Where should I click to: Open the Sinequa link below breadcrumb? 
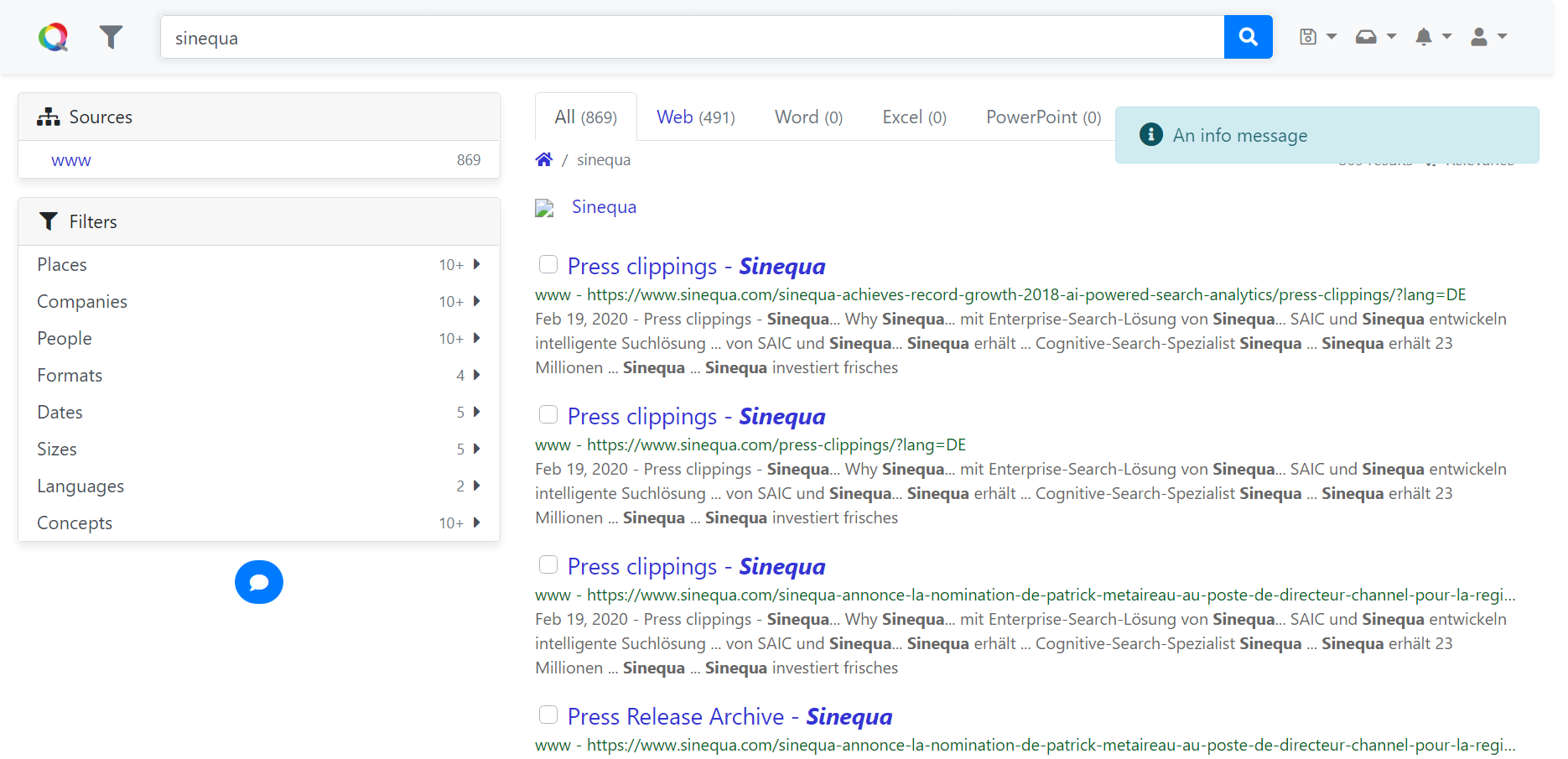[x=604, y=207]
